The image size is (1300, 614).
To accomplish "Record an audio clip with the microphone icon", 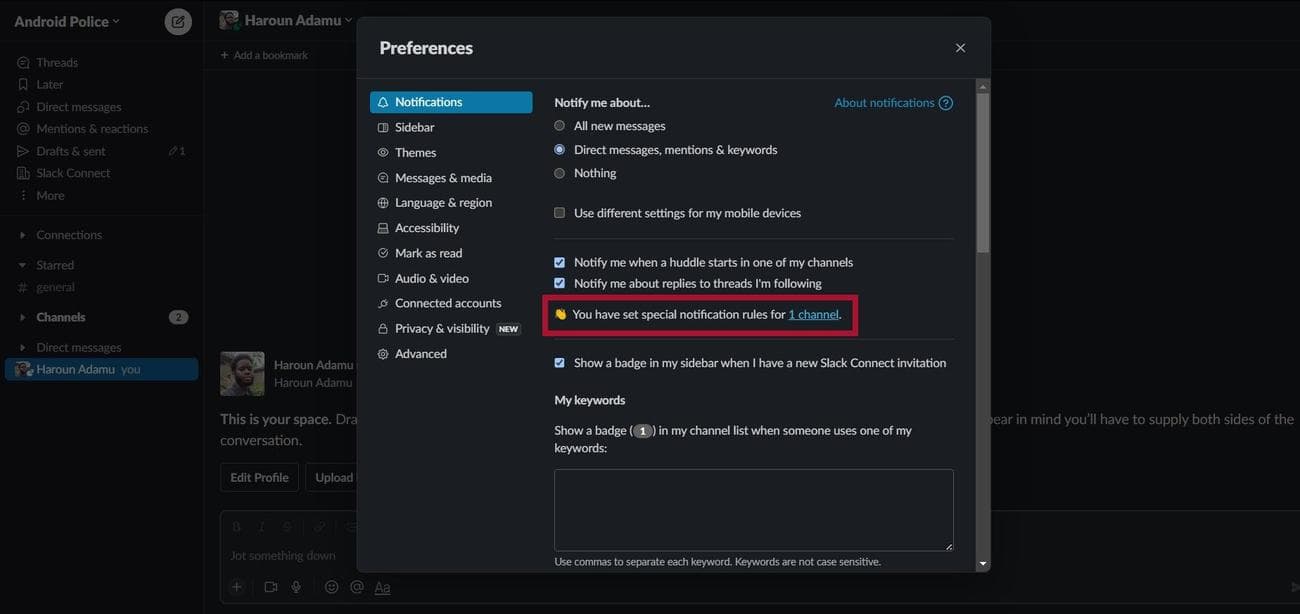I will point(295,587).
